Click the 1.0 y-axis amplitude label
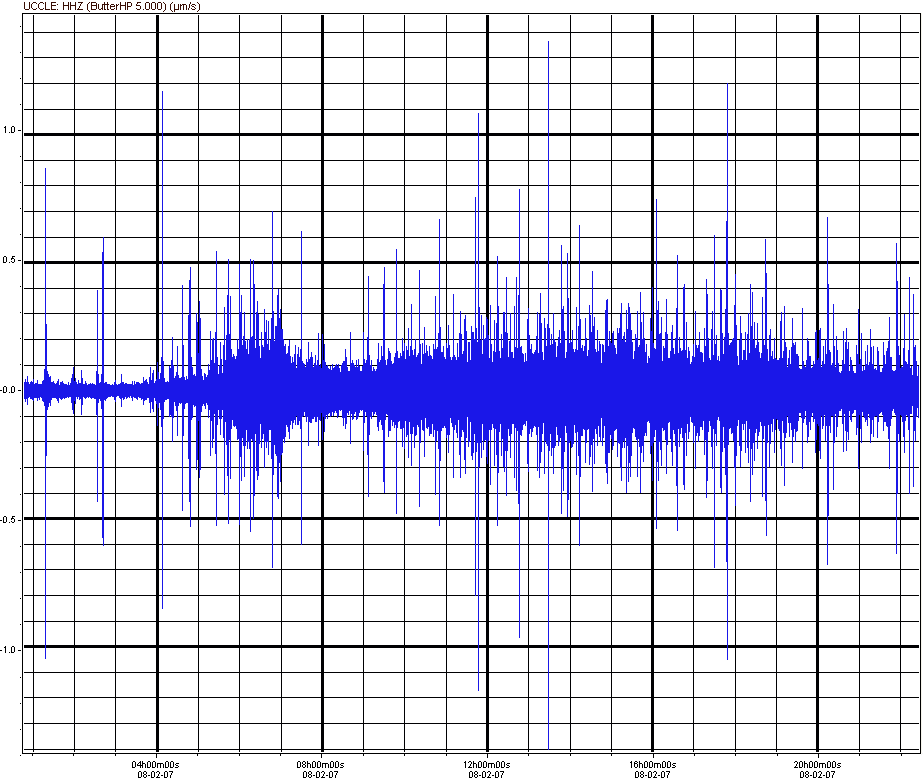The image size is (923, 780). point(11,130)
